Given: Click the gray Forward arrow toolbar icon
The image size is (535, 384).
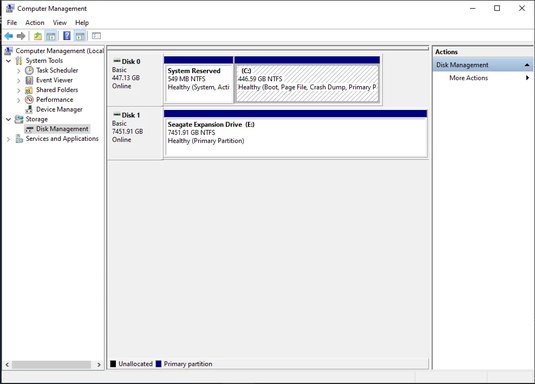Looking at the screenshot, I should [x=21, y=35].
